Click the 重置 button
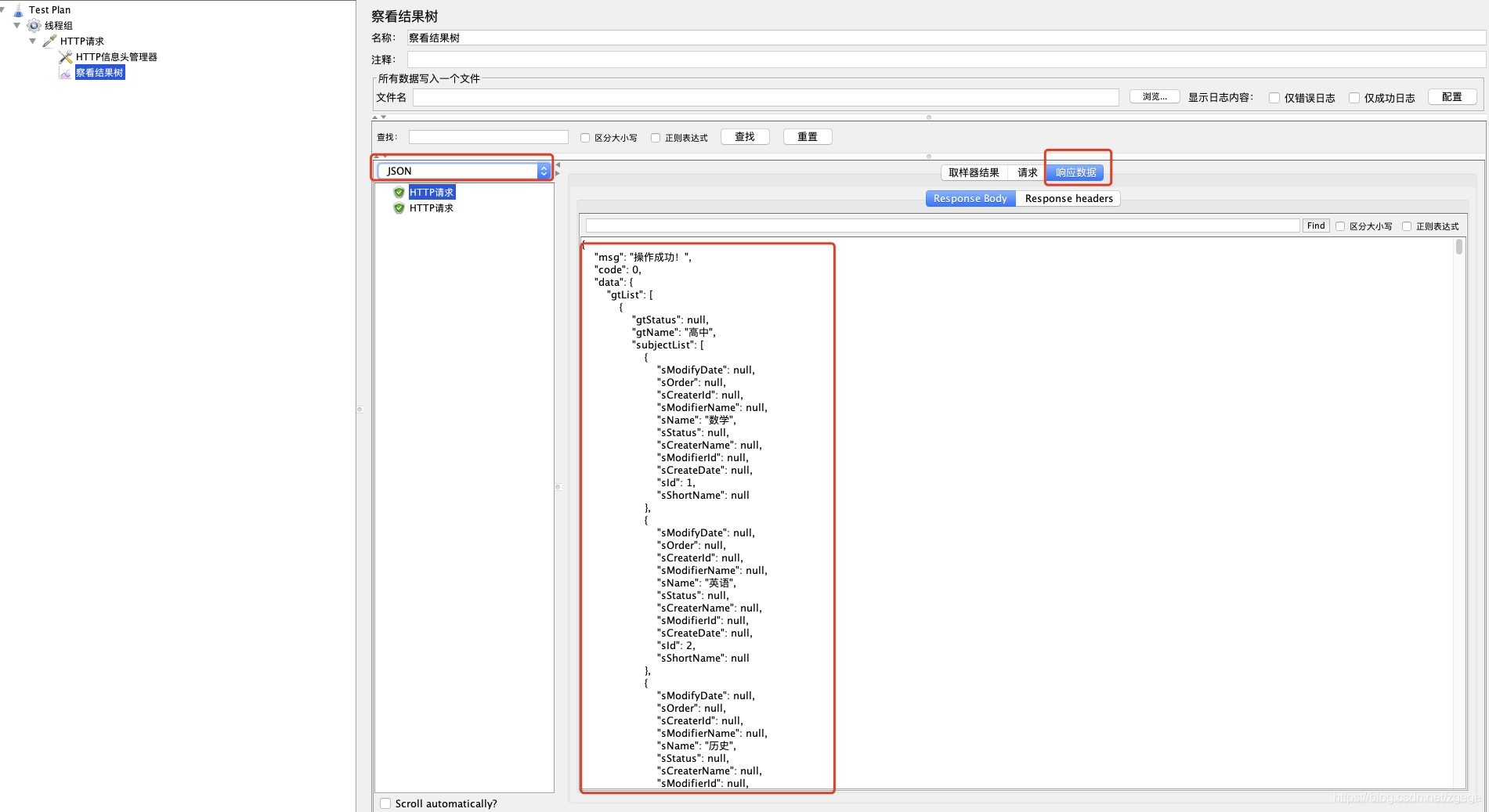1489x812 pixels. pos(808,137)
